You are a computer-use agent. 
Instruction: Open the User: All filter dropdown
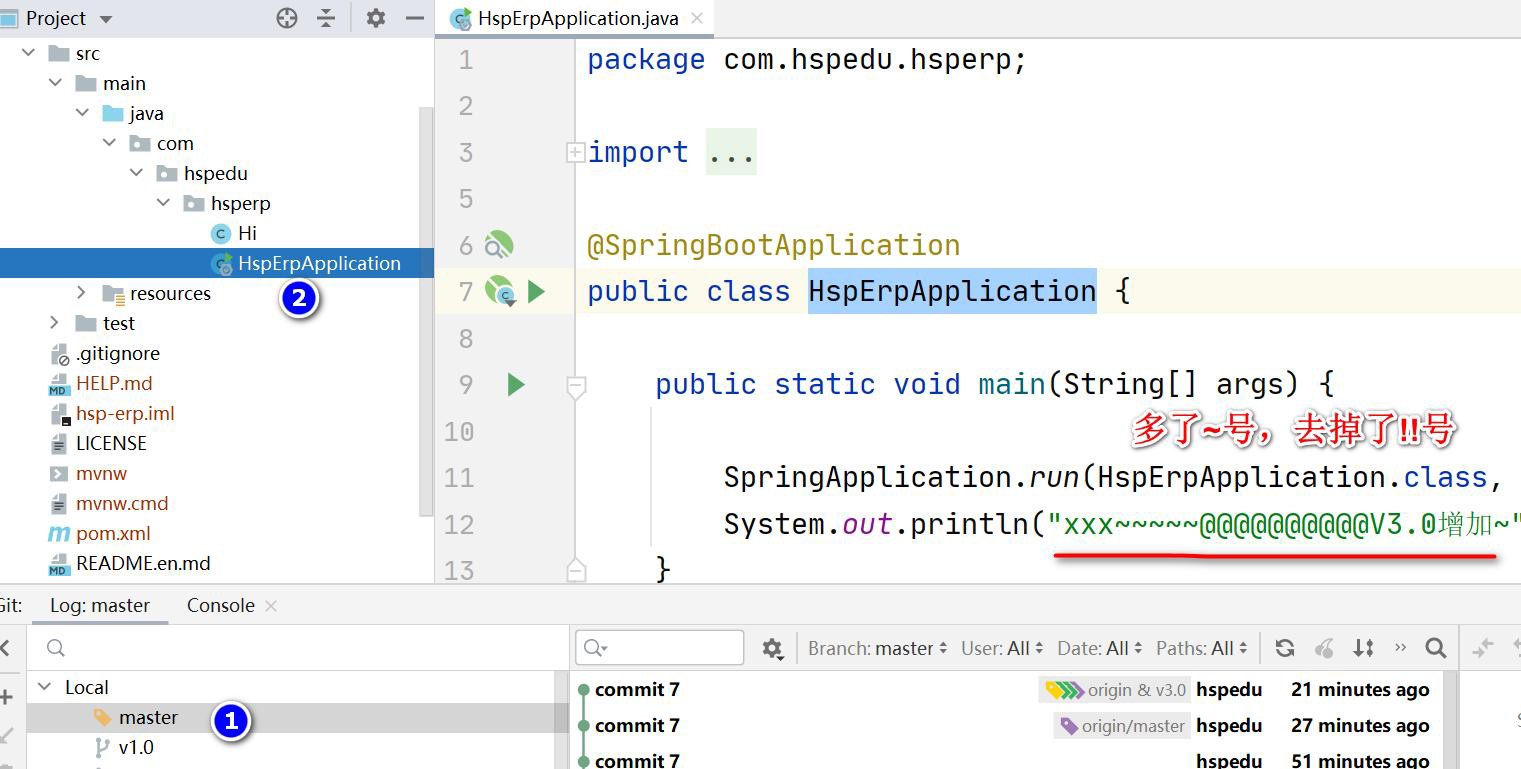tap(1001, 648)
